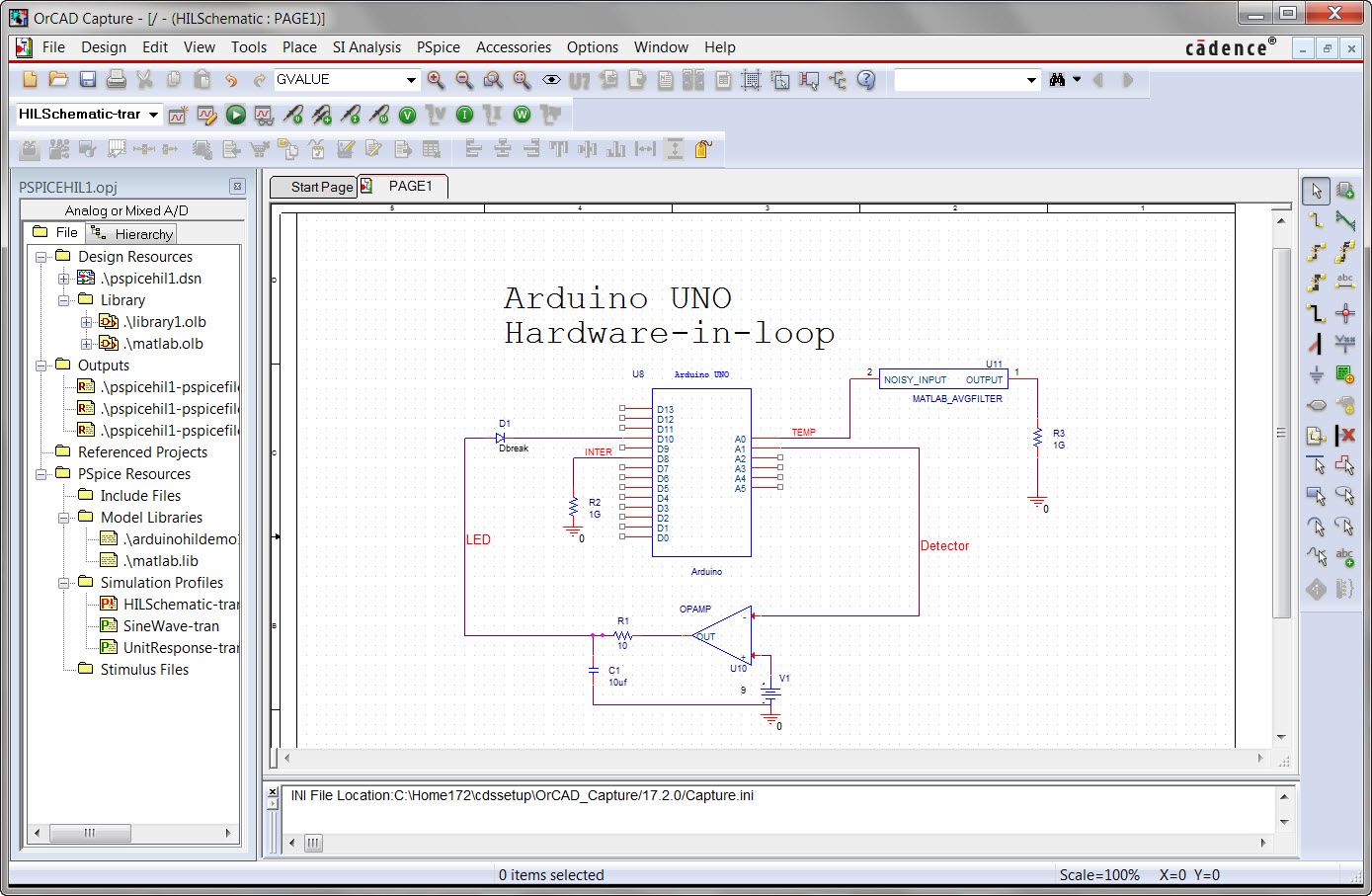Click the Find binoculars icon
The height and width of the screenshot is (896, 1372).
coord(1057,80)
